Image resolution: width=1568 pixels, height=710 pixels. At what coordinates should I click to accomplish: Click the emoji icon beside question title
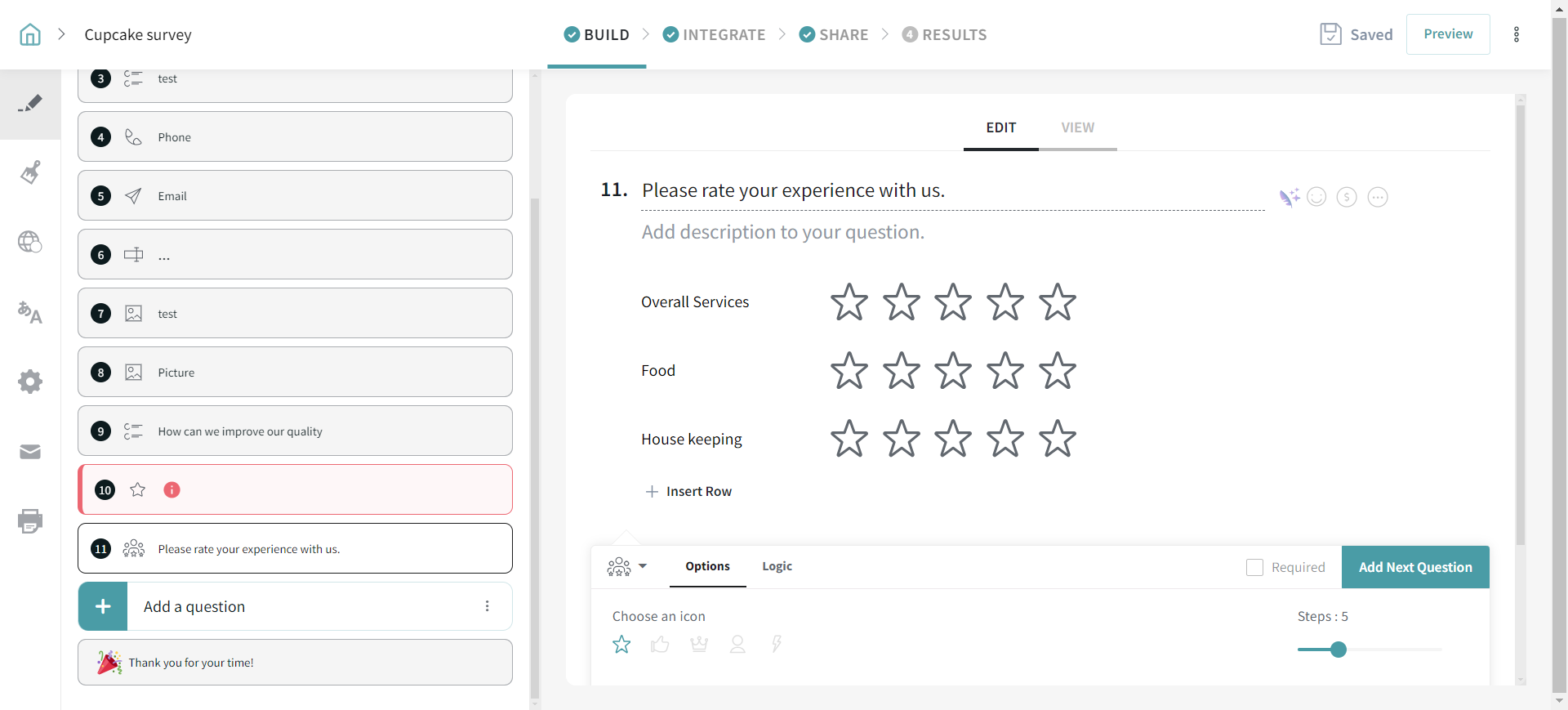pyautogui.click(x=1316, y=197)
